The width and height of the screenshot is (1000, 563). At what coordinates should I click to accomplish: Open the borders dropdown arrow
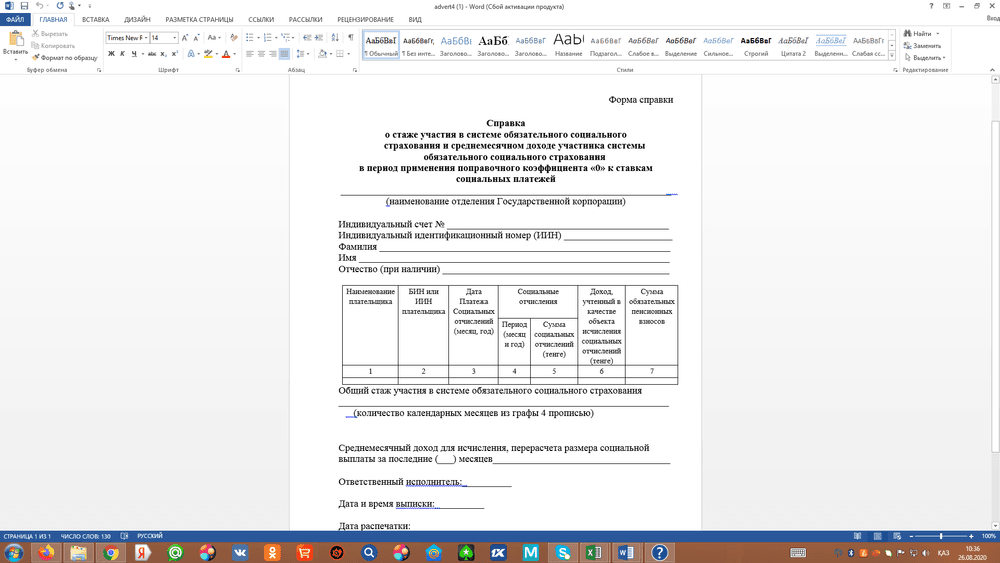click(x=348, y=54)
